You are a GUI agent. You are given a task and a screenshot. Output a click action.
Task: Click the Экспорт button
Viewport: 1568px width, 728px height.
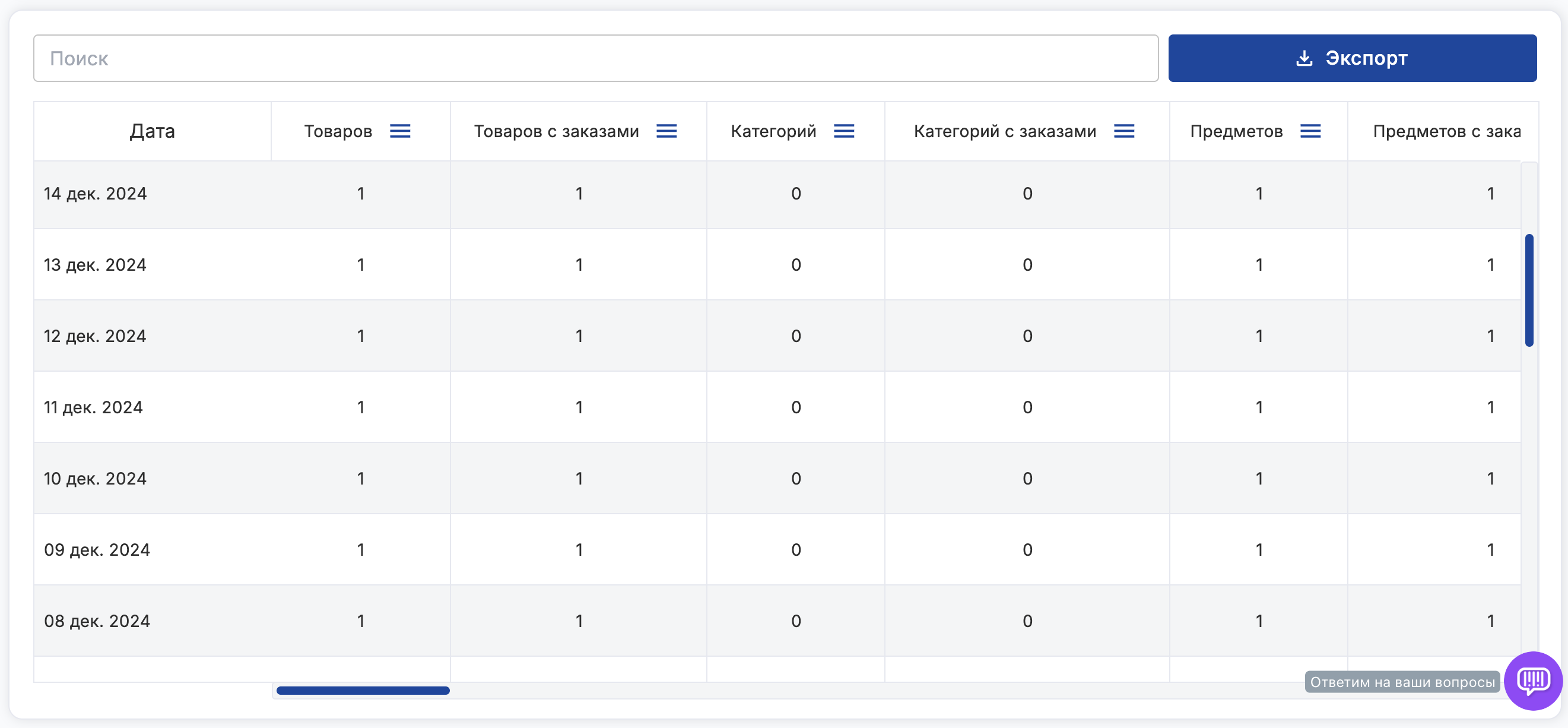(x=1352, y=58)
